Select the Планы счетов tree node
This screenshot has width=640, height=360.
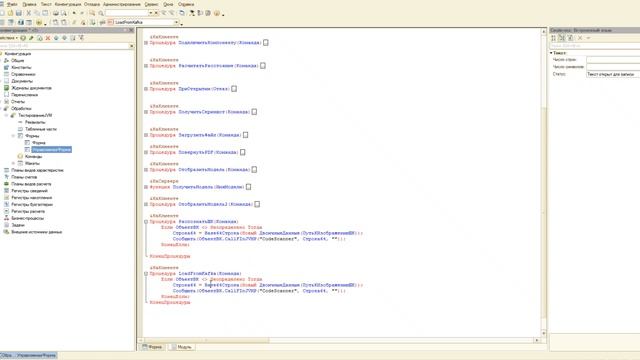tap(24, 177)
